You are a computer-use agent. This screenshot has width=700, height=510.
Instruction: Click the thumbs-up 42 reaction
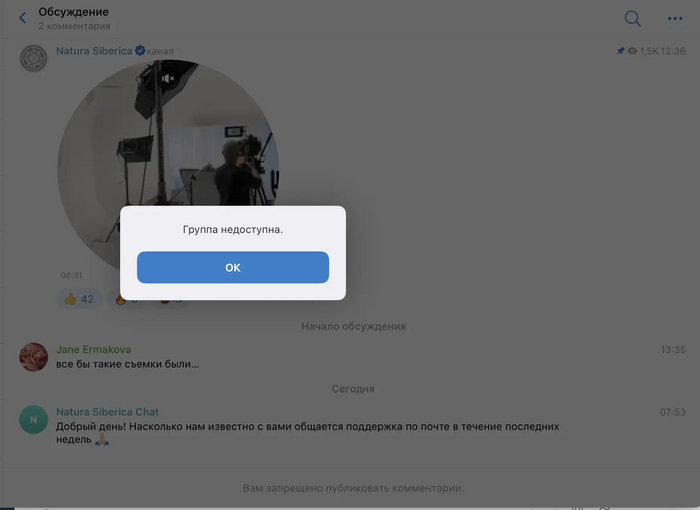tap(79, 299)
